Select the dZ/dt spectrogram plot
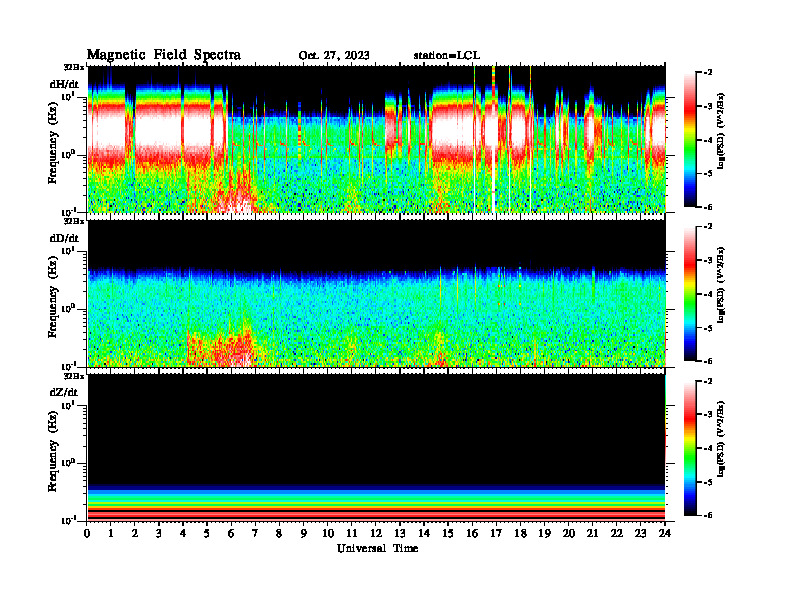Screen dimensions: 792x612 pos(377,447)
